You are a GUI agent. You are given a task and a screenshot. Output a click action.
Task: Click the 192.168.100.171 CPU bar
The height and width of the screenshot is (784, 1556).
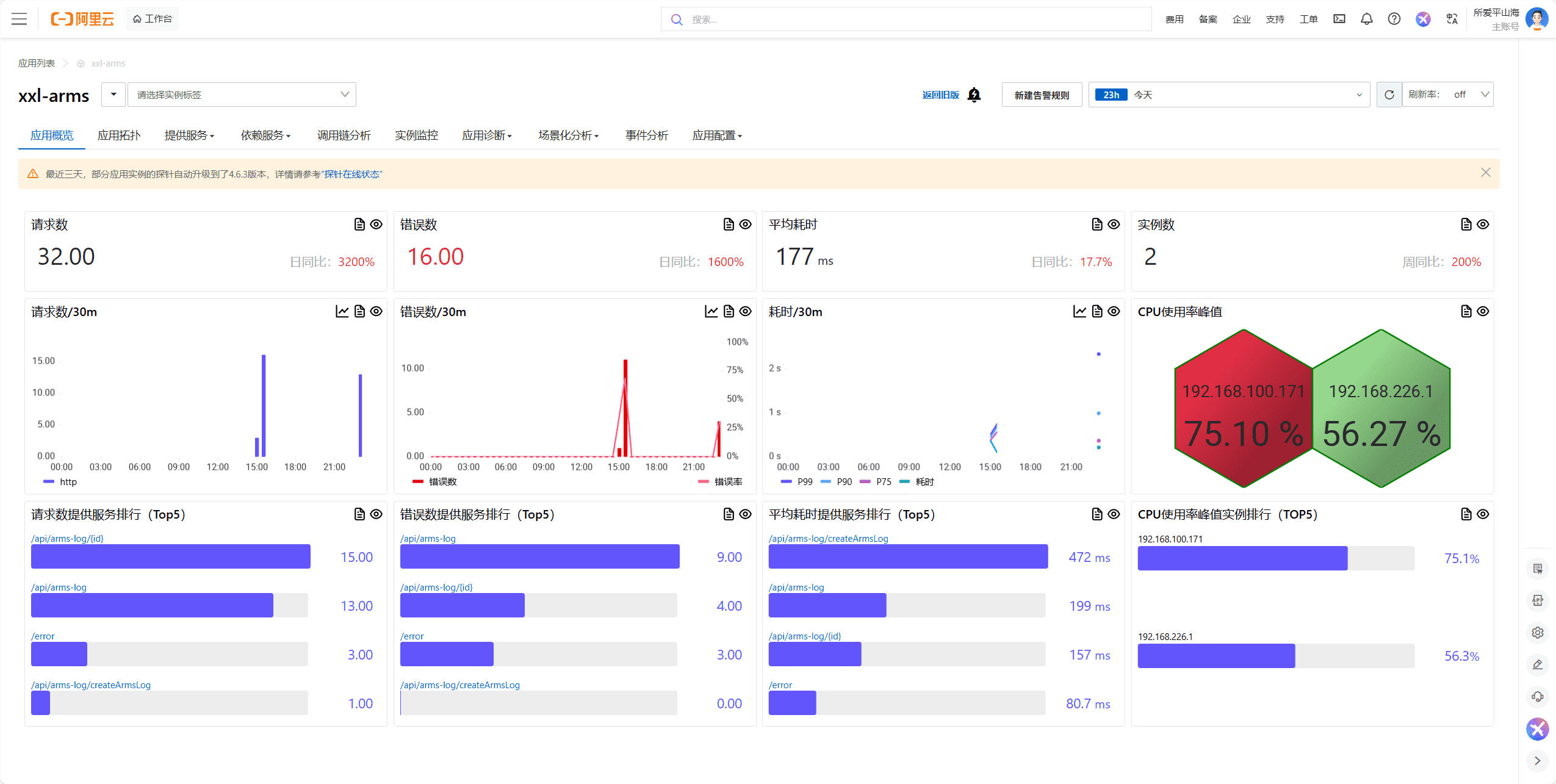coord(1275,558)
